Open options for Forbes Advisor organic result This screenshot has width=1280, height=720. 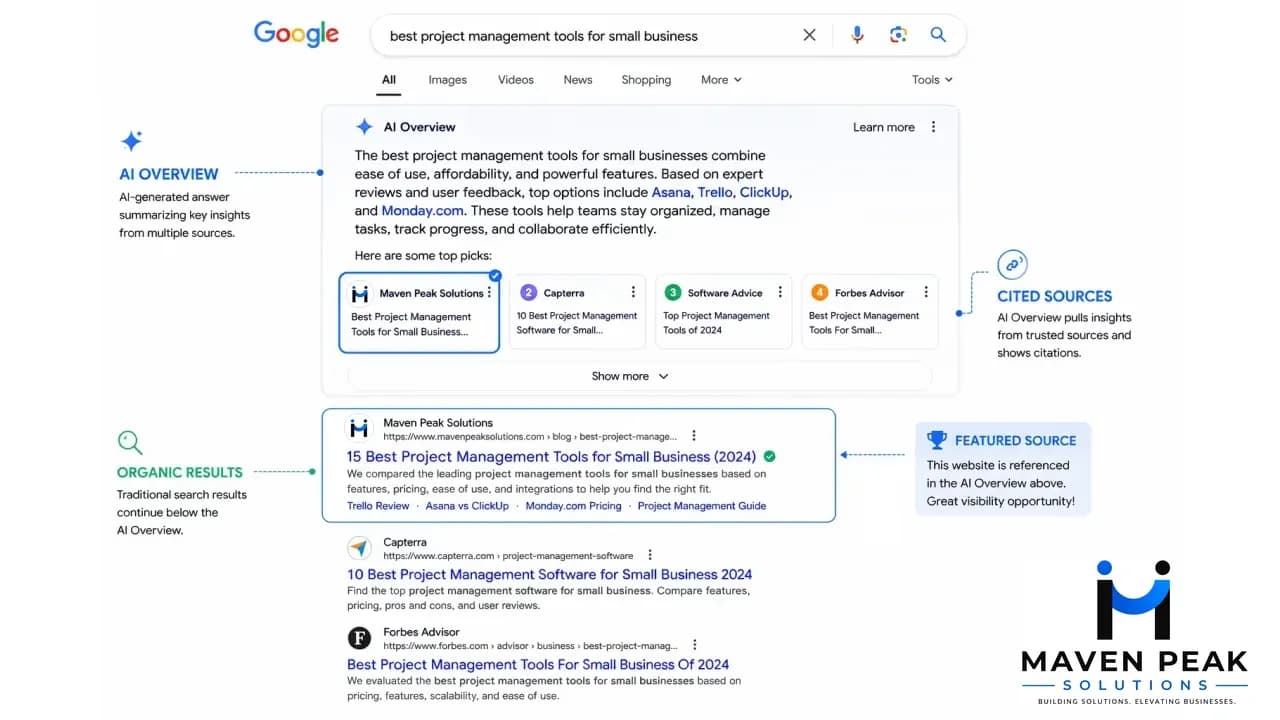pos(694,645)
